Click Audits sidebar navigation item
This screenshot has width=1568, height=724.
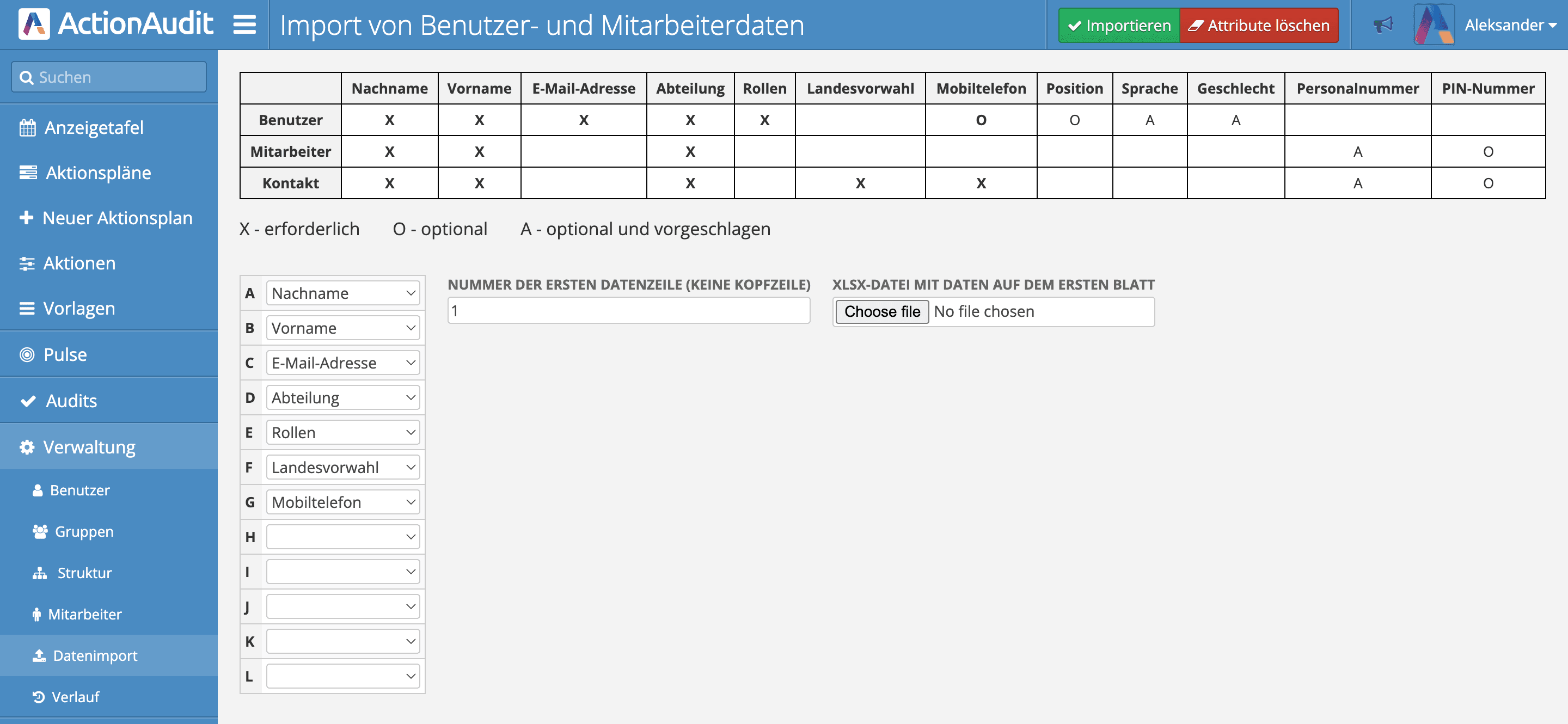pyautogui.click(x=109, y=400)
